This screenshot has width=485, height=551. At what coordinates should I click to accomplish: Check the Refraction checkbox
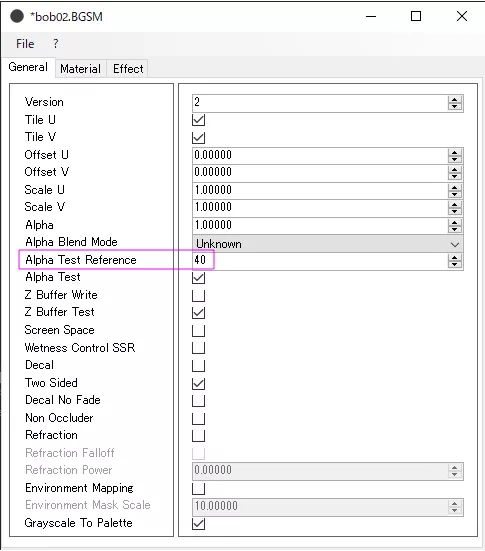coord(199,436)
